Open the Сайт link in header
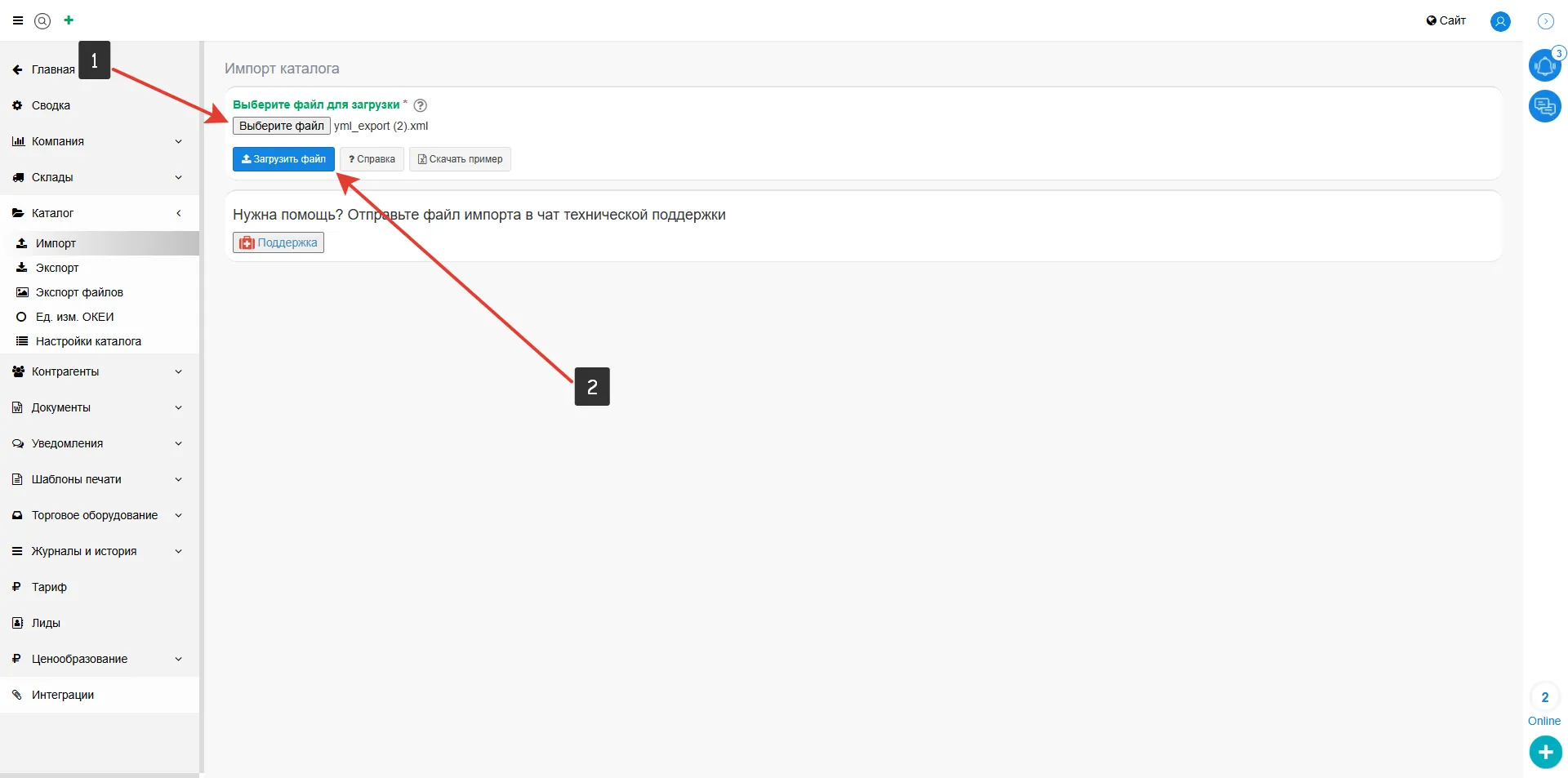Image resolution: width=1568 pixels, height=778 pixels. click(x=1445, y=20)
